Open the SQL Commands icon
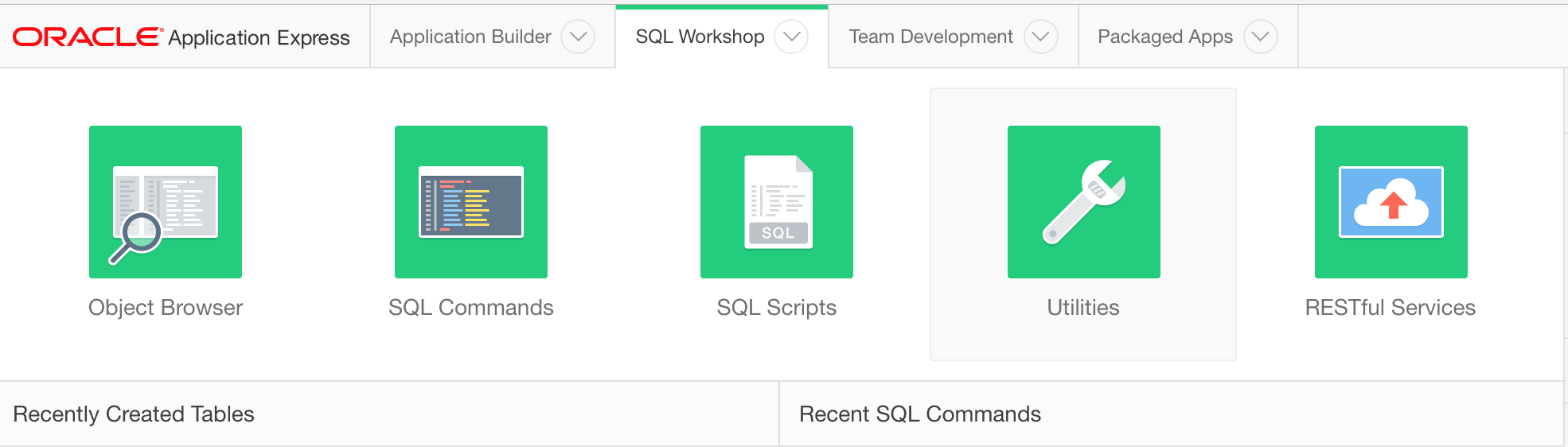 [x=471, y=202]
